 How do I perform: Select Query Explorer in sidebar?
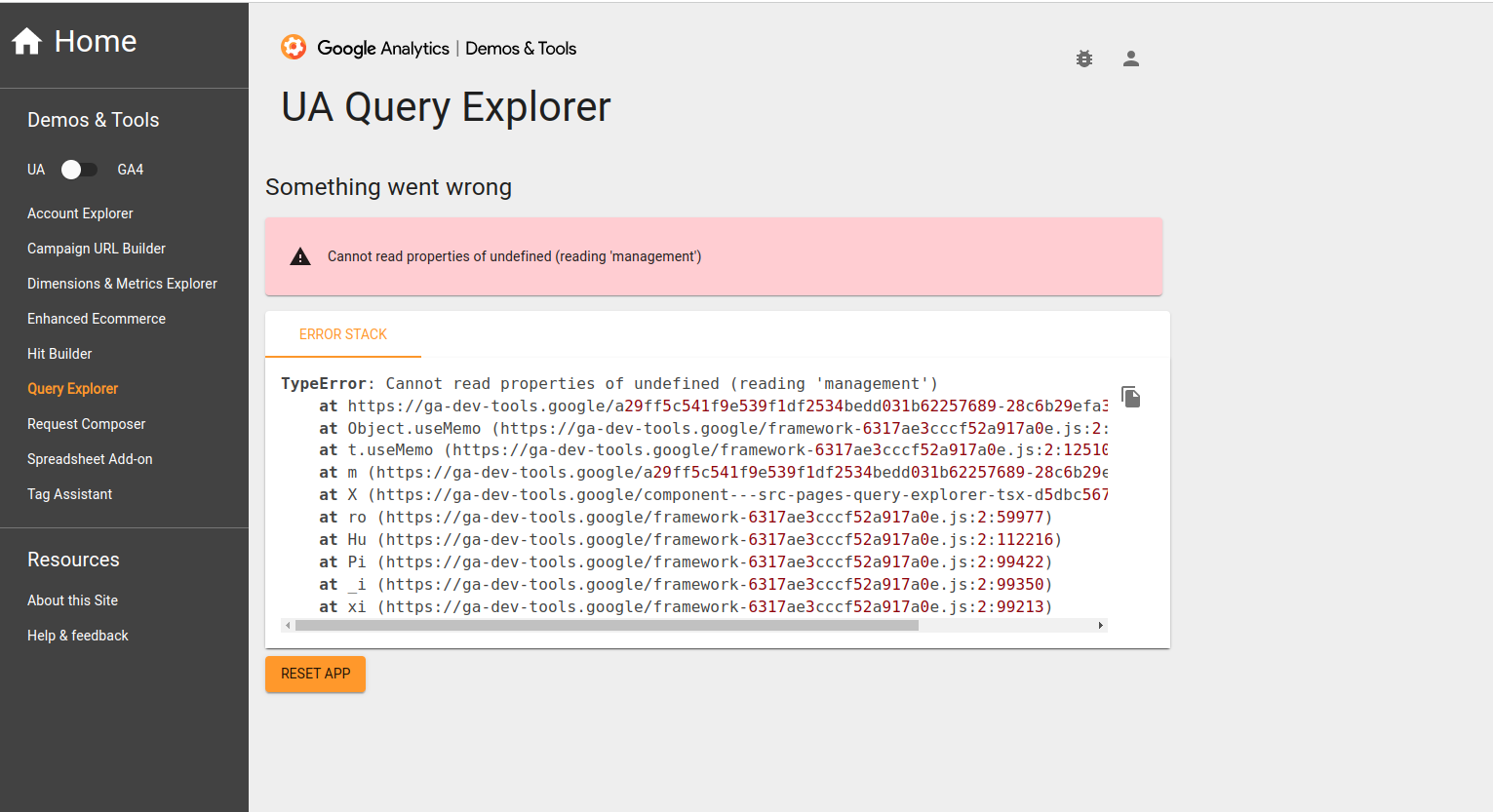coord(72,389)
